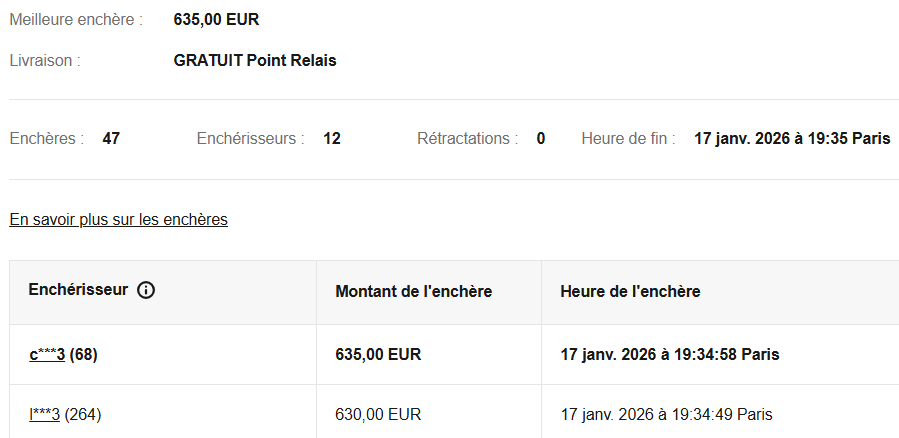Viewport: 899px width, 438px height.
Task: Click the Enchères count of 47
Action: click(111, 139)
